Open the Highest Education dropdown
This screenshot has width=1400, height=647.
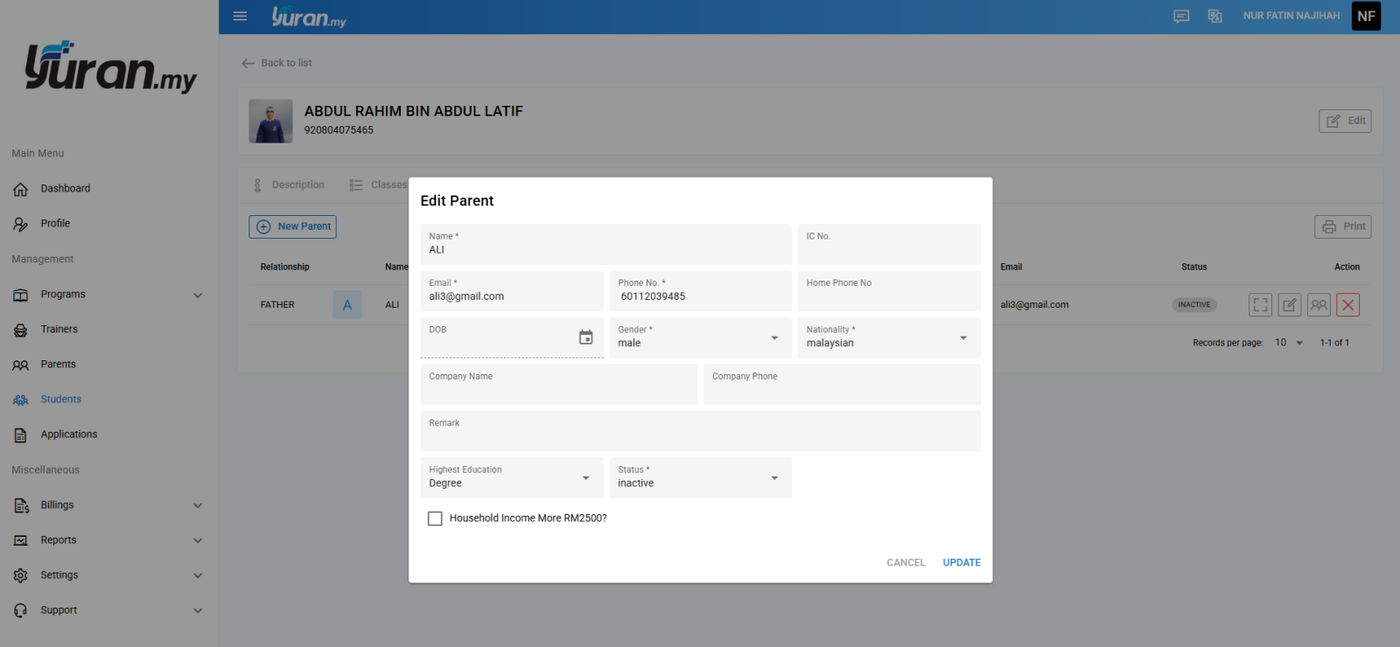tap(512, 477)
